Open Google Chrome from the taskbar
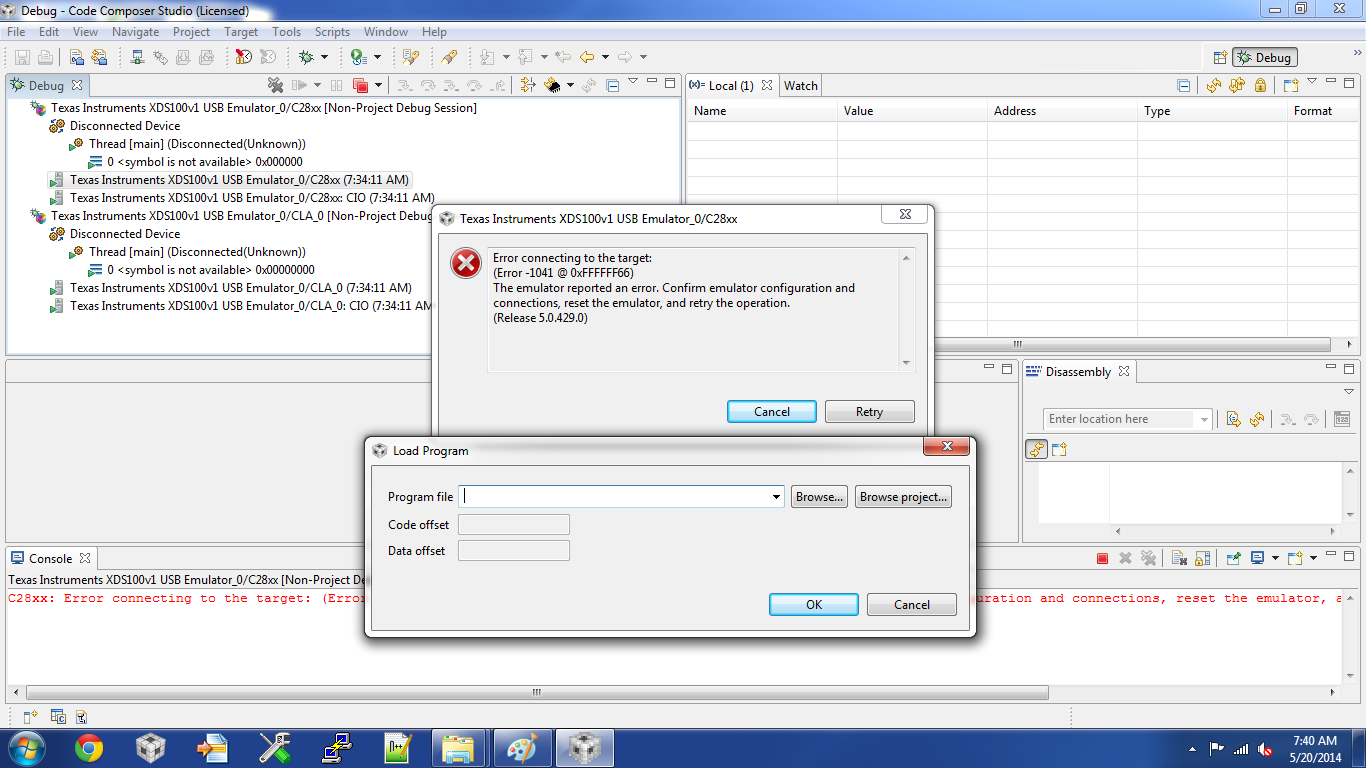The height and width of the screenshot is (768, 1366). [89, 748]
